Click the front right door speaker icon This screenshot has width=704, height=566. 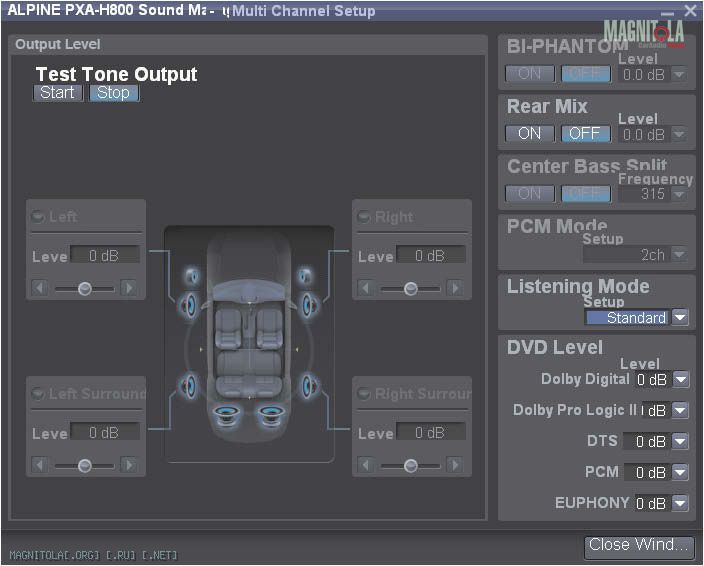[309, 306]
